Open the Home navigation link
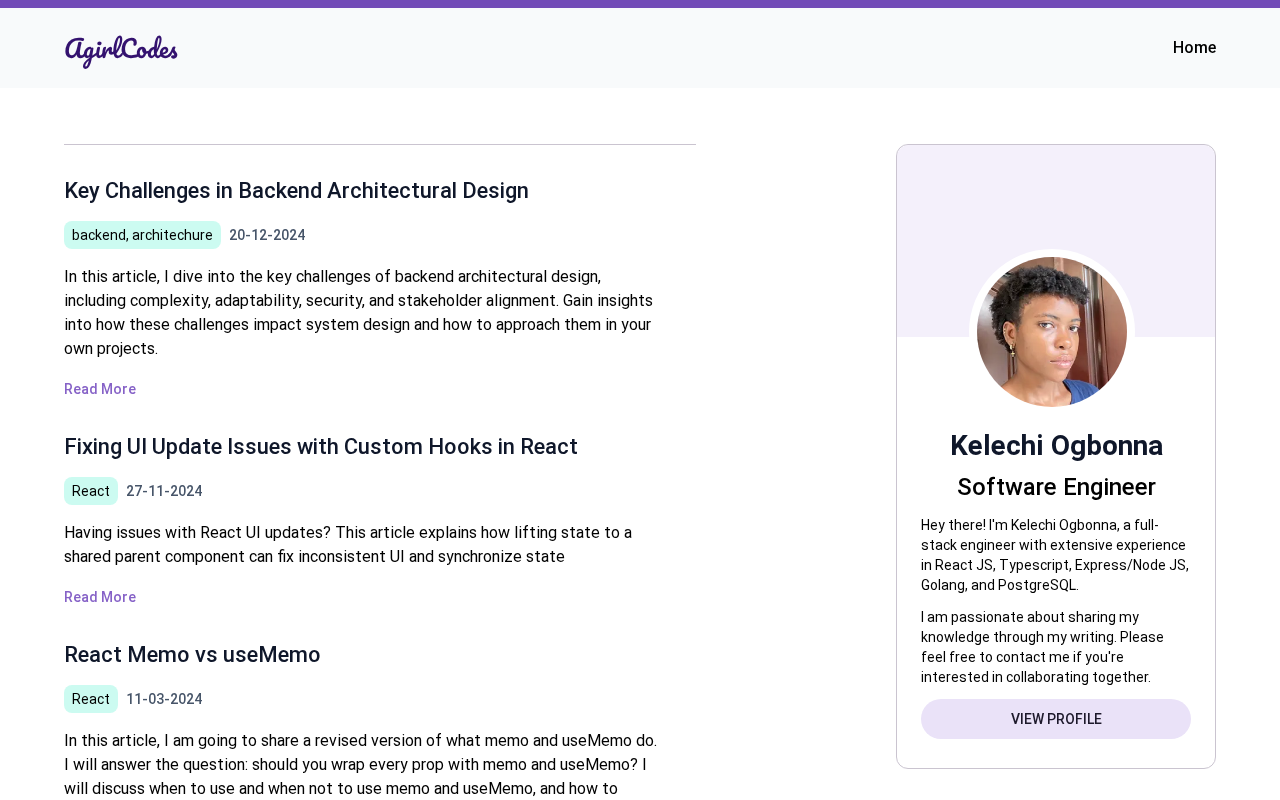1280x800 pixels. click(1194, 47)
